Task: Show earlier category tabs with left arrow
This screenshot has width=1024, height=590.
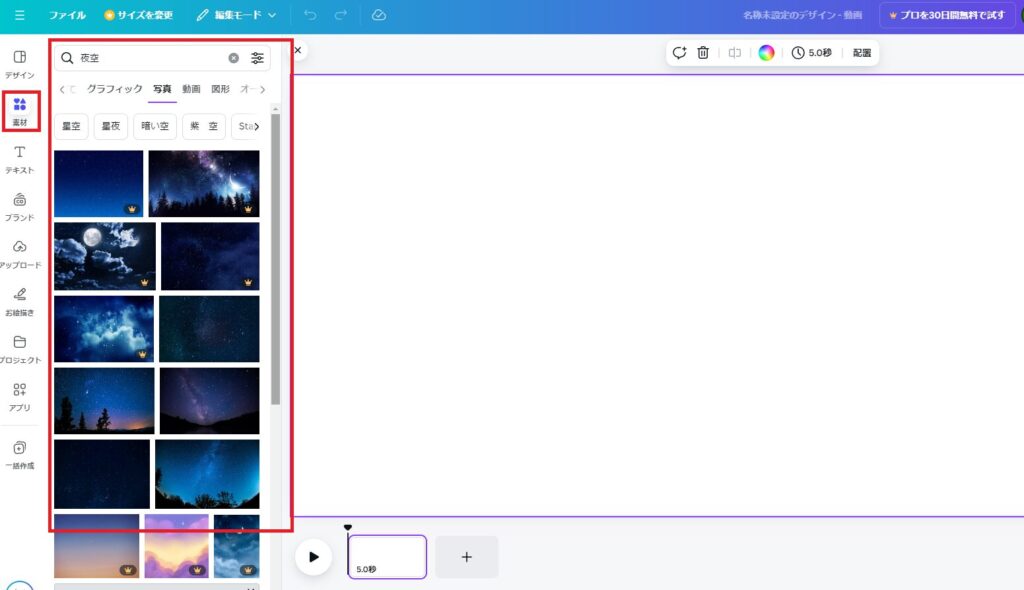Action: click(x=62, y=90)
